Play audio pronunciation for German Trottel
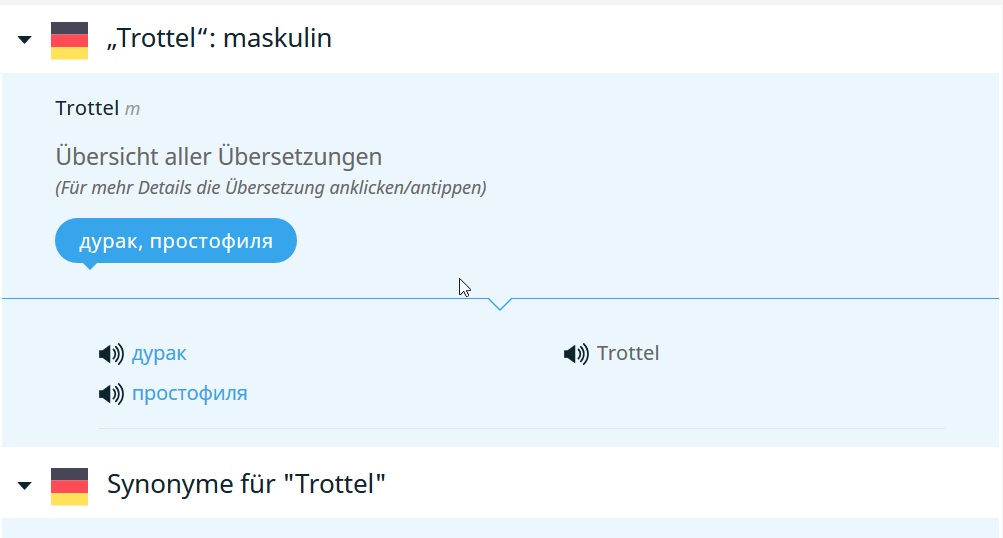Viewport: 1003px width, 538px height. click(x=576, y=353)
